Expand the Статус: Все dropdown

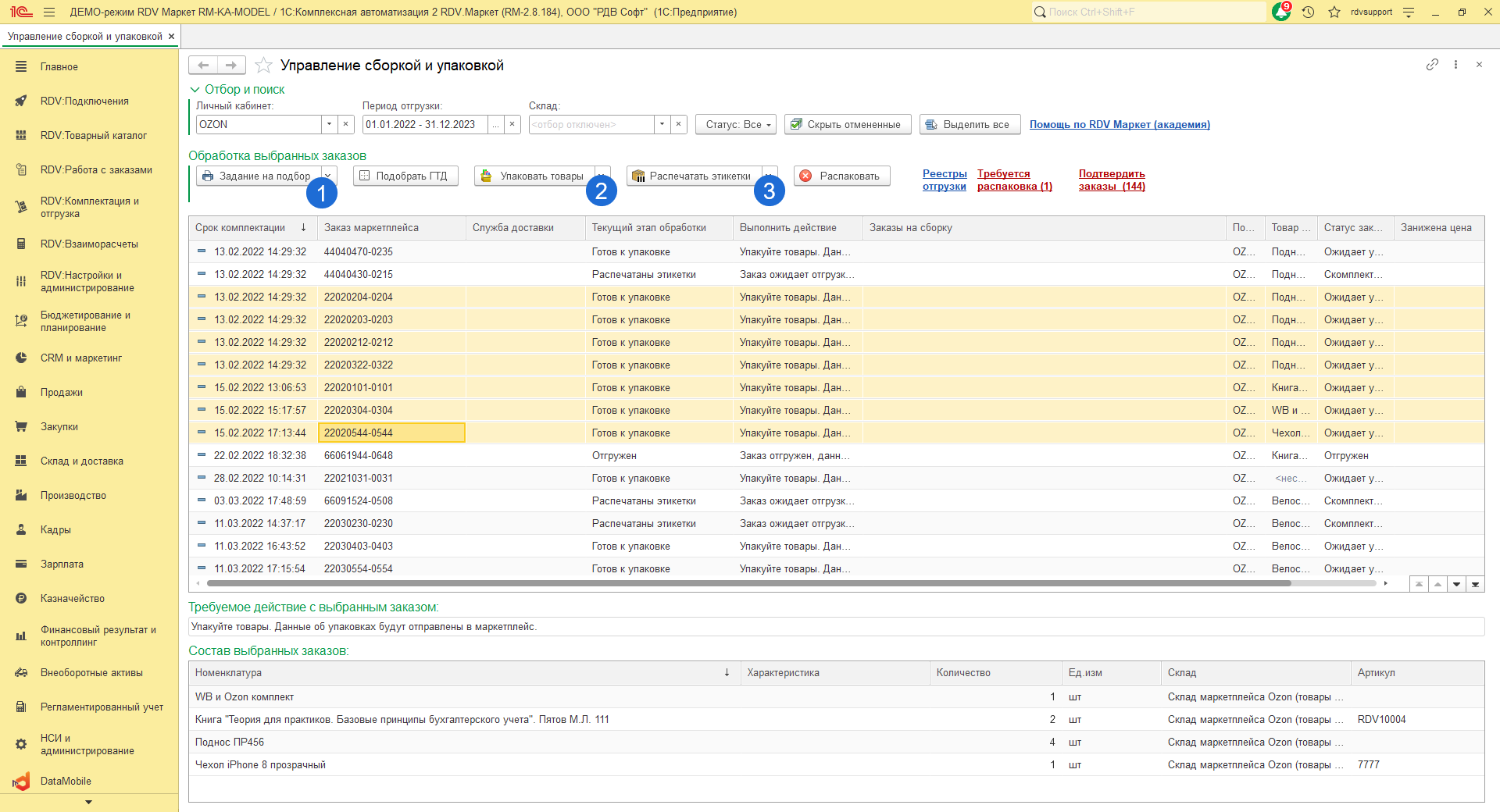coord(735,125)
